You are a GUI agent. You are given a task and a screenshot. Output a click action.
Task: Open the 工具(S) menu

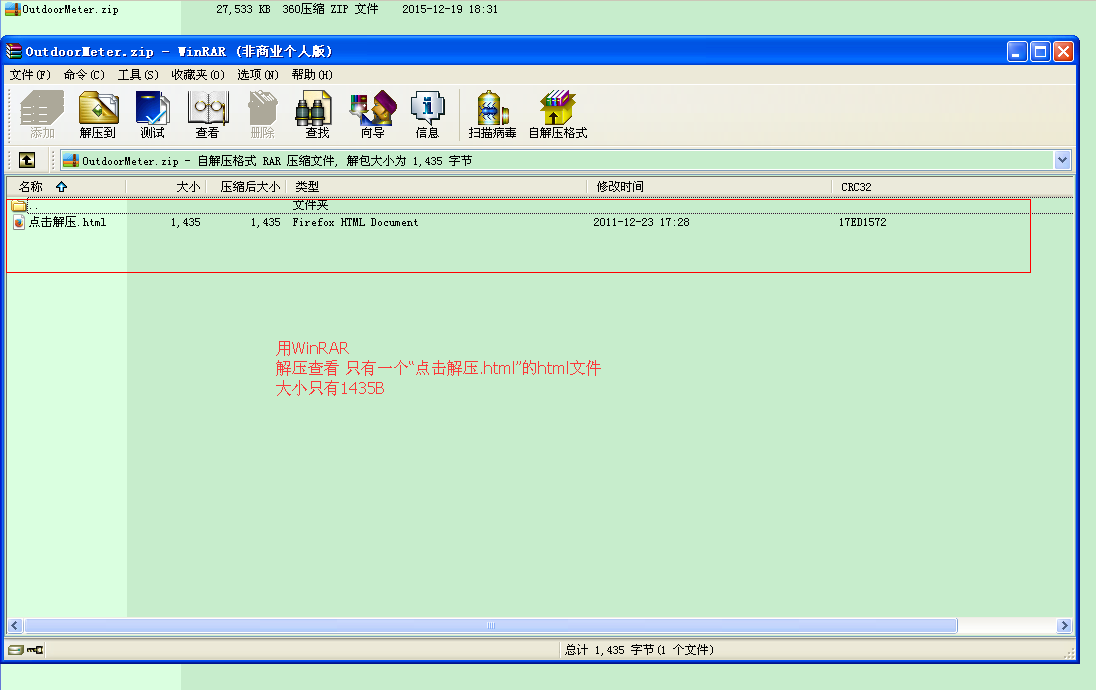tap(138, 74)
